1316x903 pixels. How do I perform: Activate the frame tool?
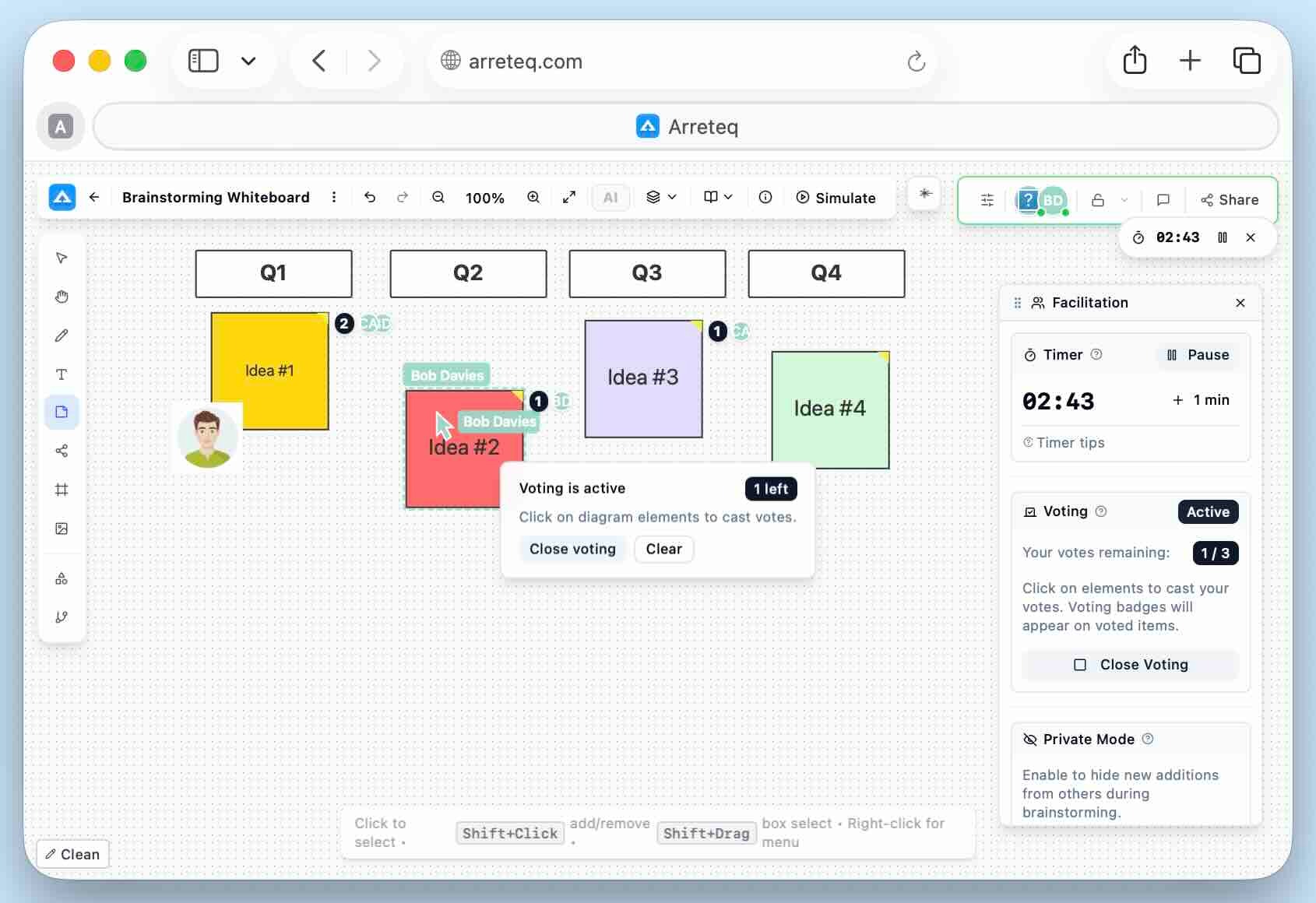pyautogui.click(x=62, y=490)
